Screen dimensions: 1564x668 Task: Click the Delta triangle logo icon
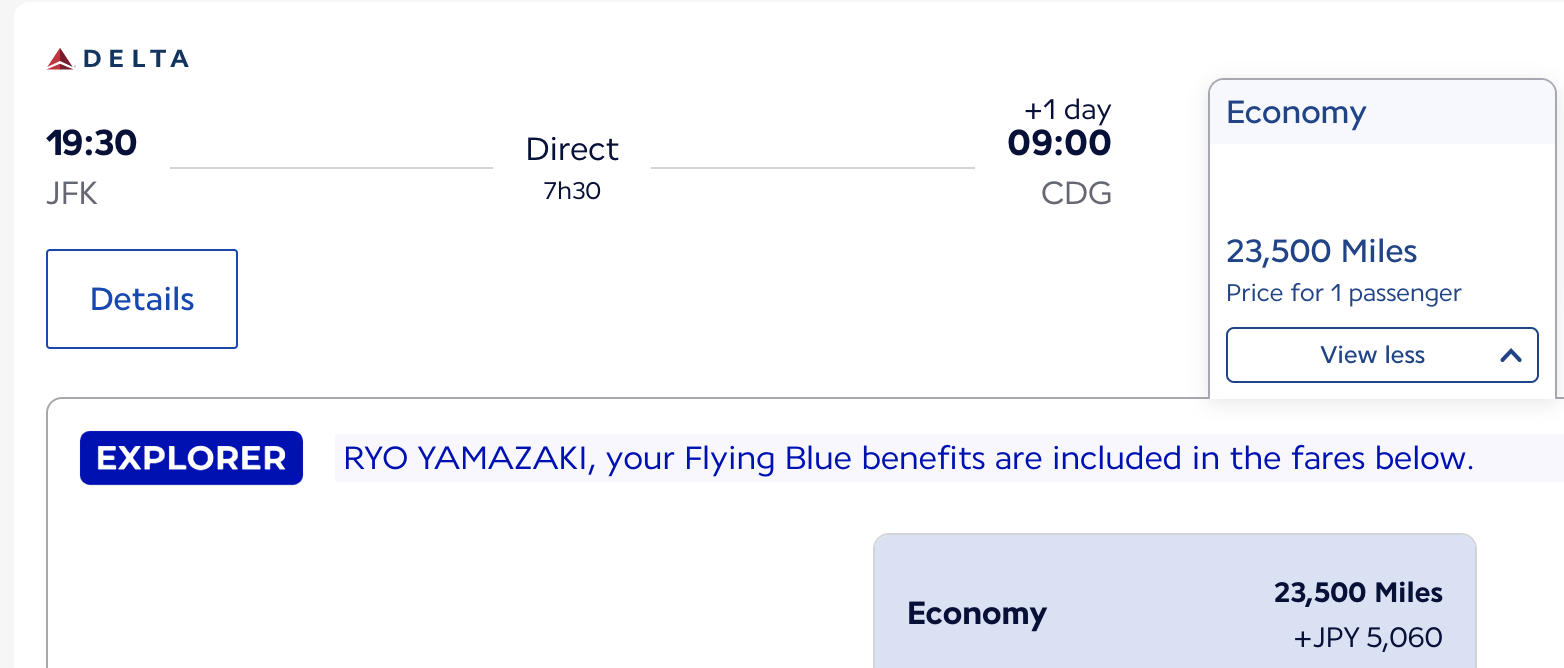coord(61,60)
